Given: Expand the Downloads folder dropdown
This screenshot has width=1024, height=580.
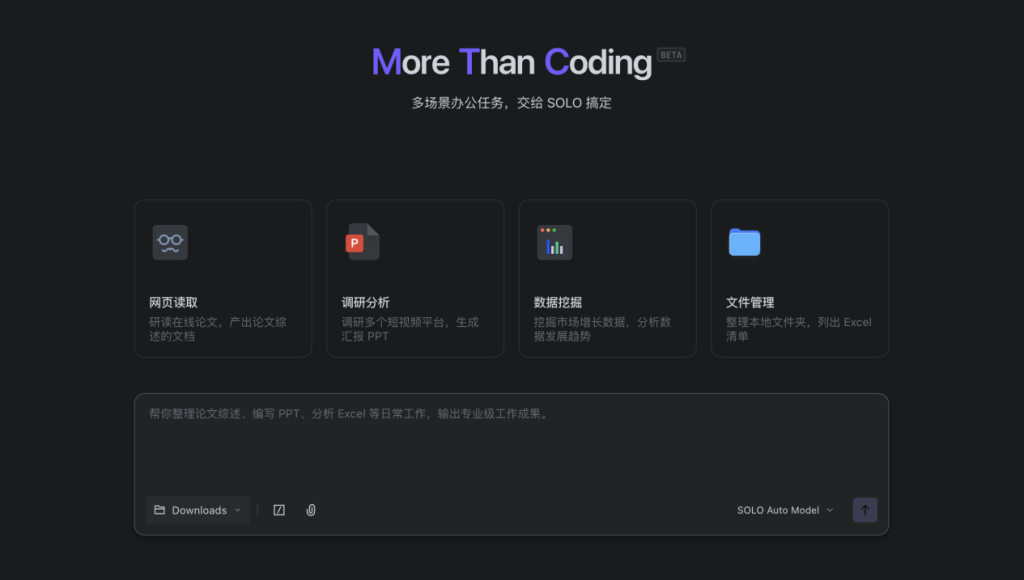Looking at the screenshot, I should (x=237, y=510).
